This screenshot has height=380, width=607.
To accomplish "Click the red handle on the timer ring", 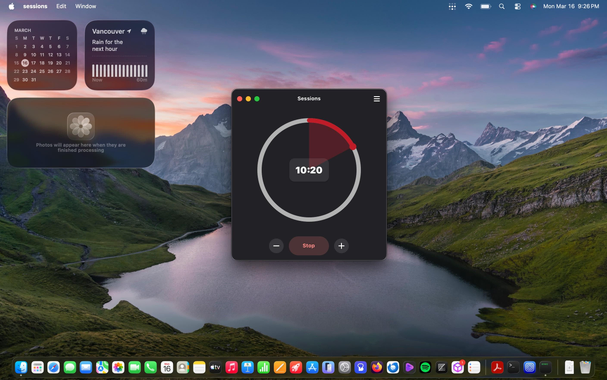I will point(353,147).
